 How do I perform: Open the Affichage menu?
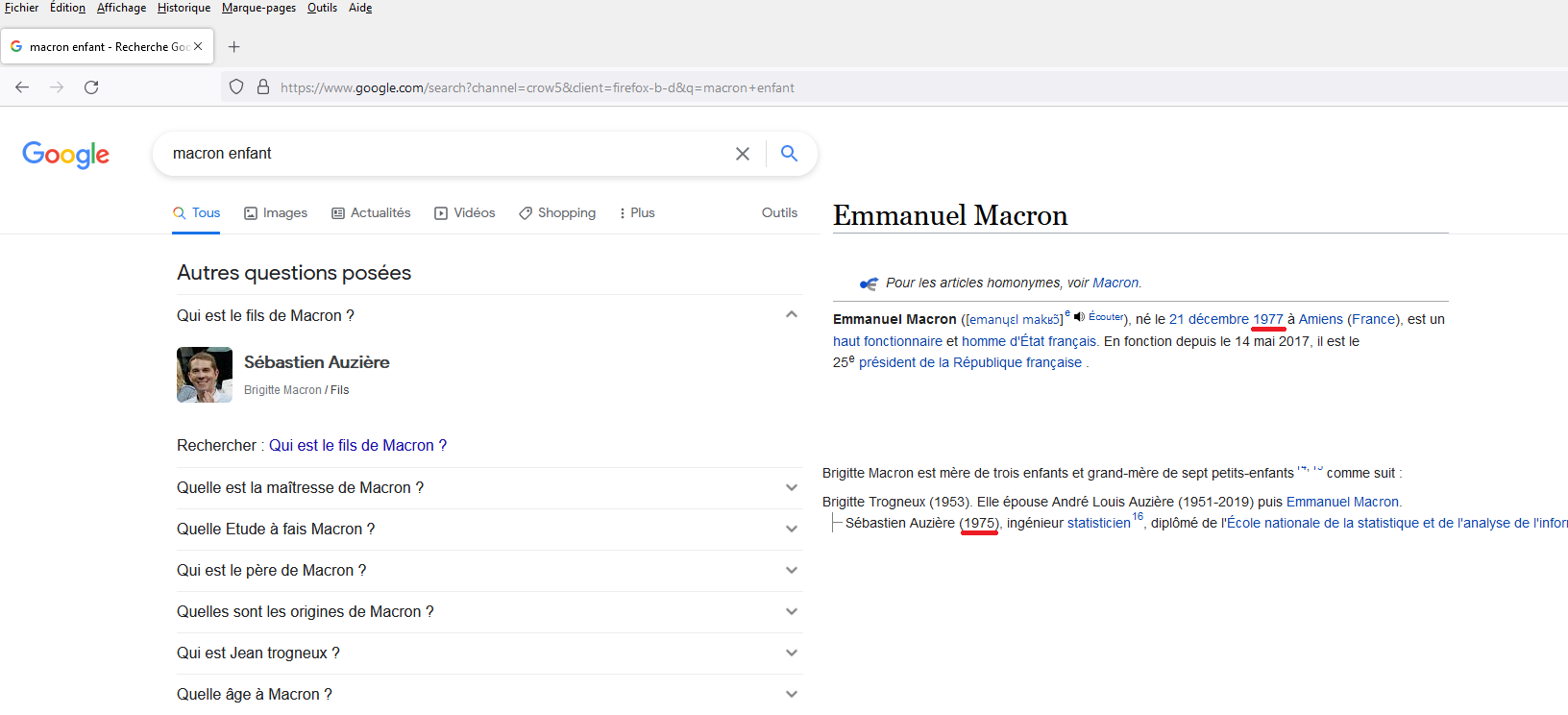tap(121, 8)
